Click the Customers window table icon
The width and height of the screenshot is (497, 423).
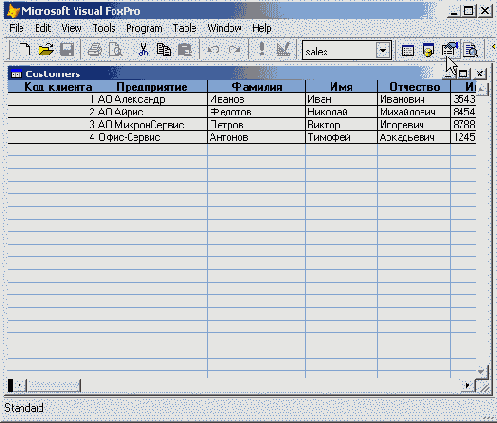click(x=16, y=74)
